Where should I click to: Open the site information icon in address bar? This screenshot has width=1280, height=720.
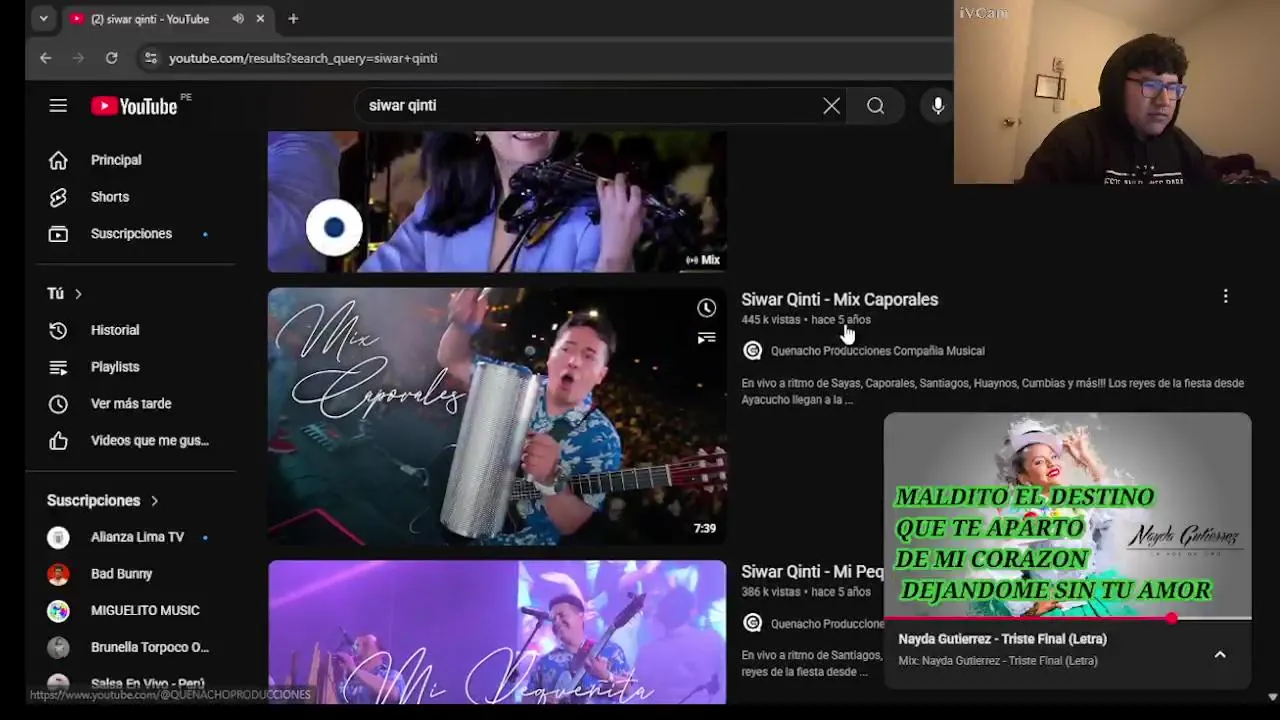click(150, 58)
